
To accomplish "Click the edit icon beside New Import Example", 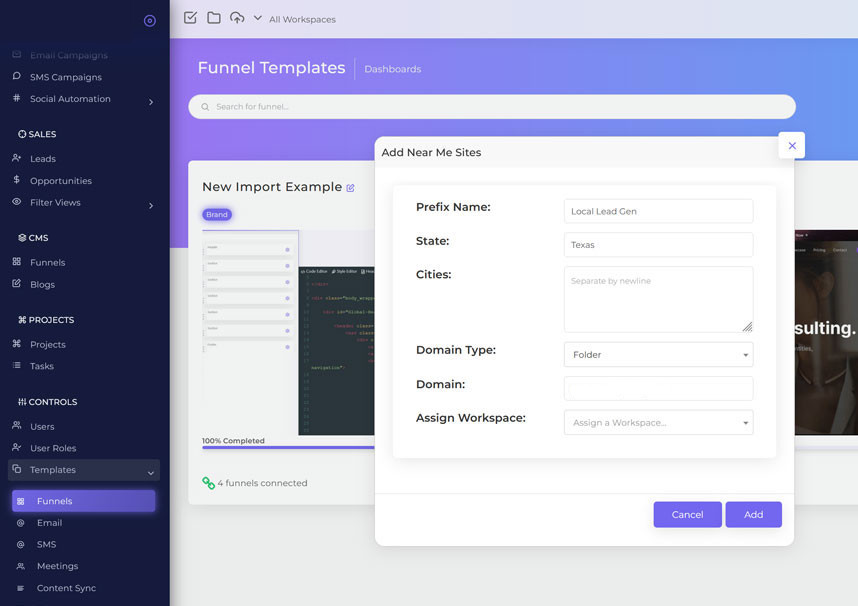I will pyautogui.click(x=351, y=188).
